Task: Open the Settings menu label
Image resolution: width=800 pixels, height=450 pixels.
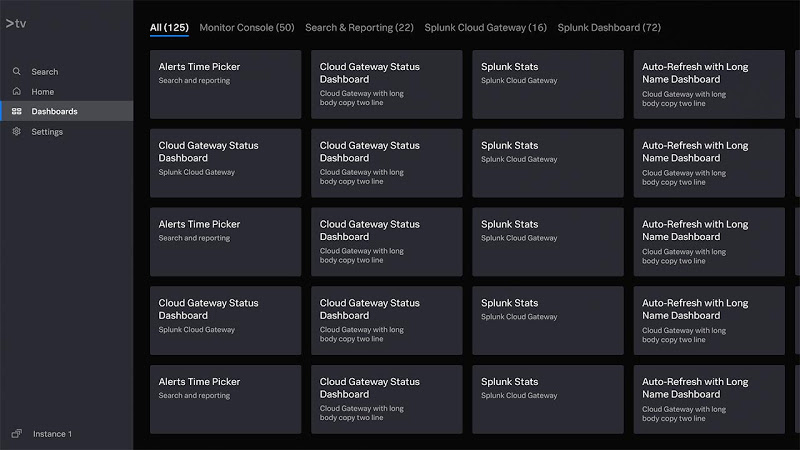Action: pos(47,132)
